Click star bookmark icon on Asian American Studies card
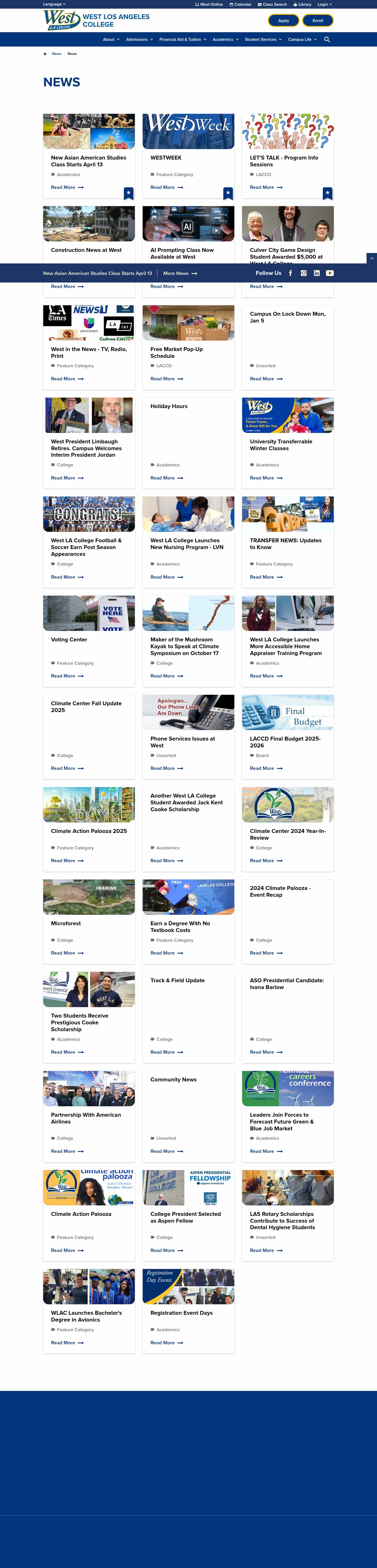Image resolution: width=377 pixels, height=1568 pixels. [129, 193]
